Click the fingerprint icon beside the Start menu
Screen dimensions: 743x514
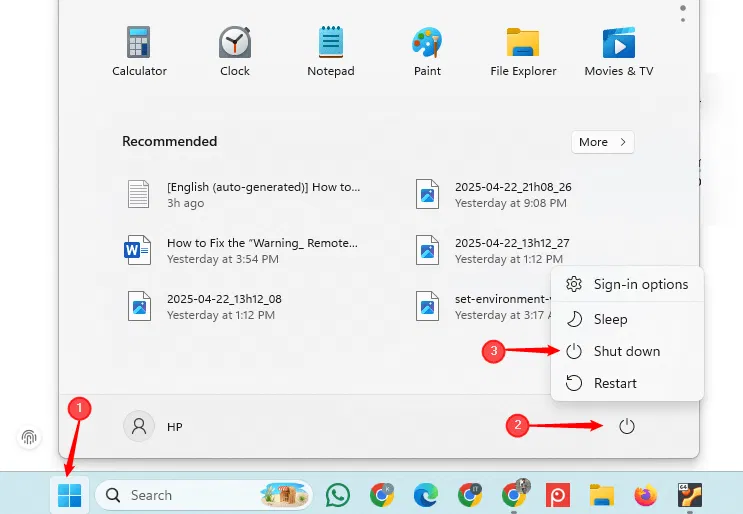pyautogui.click(x=29, y=437)
